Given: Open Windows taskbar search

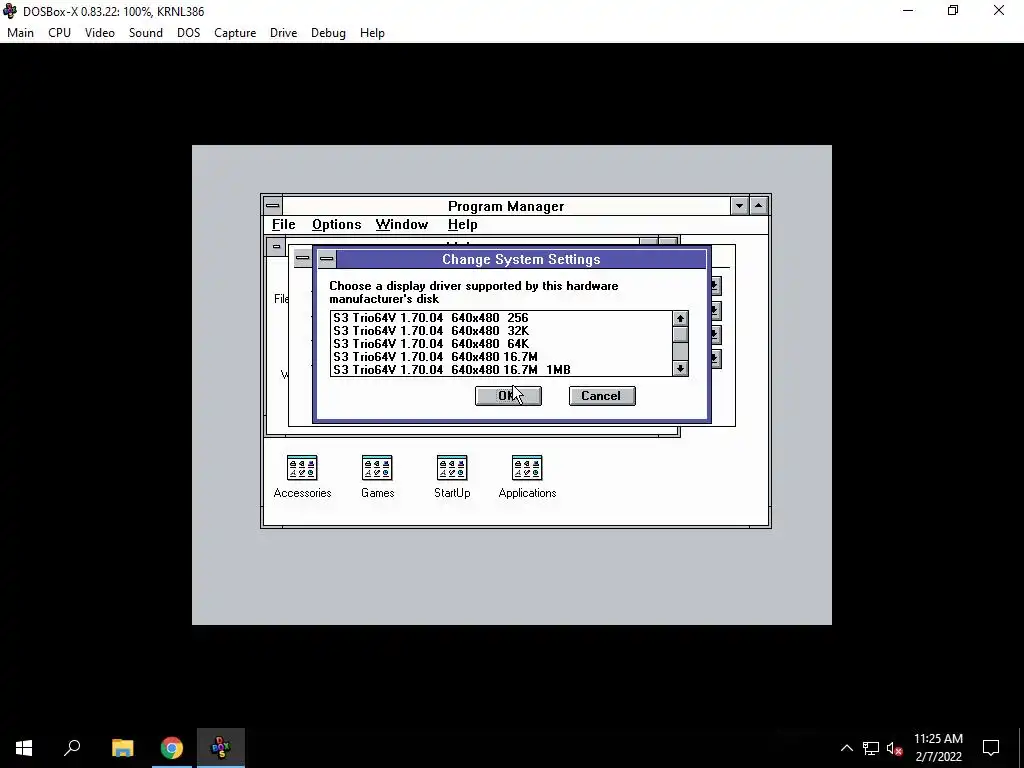Looking at the screenshot, I should click(x=72, y=748).
